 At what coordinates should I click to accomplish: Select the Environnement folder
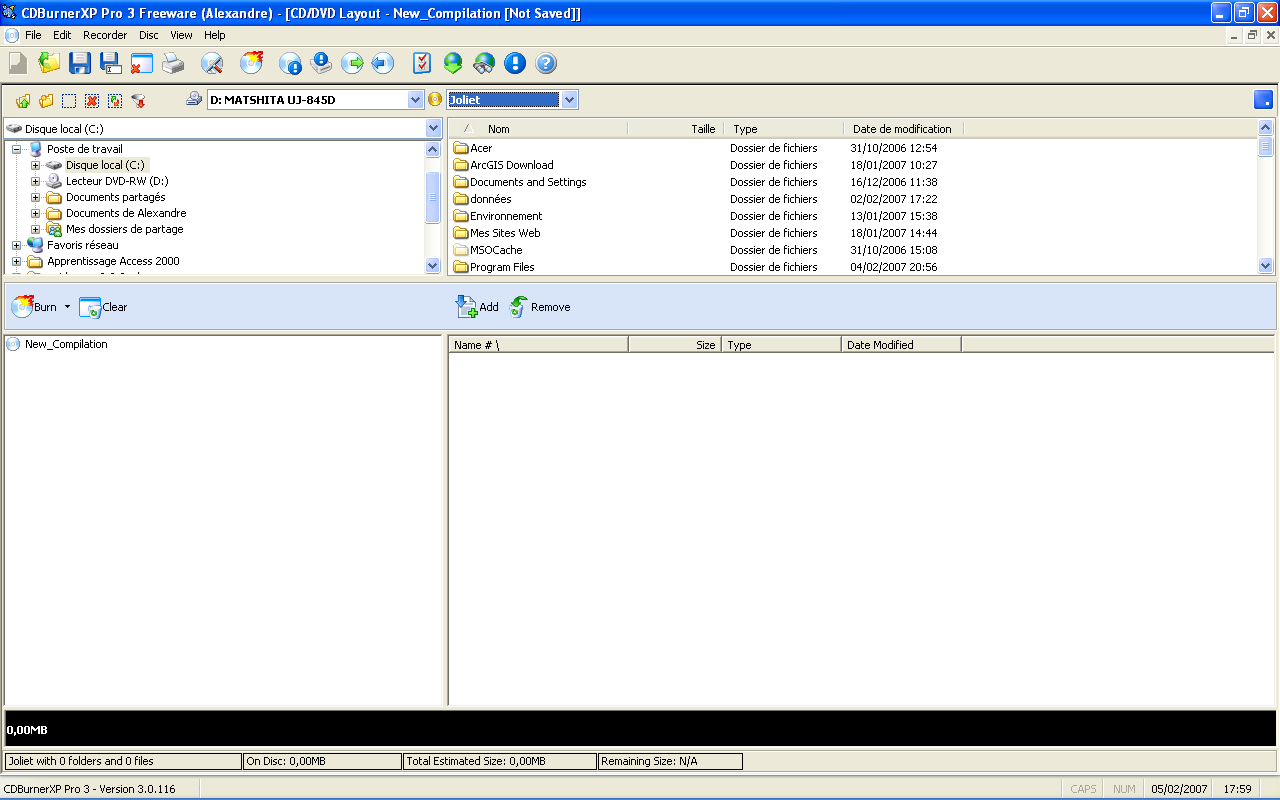click(506, 216)
